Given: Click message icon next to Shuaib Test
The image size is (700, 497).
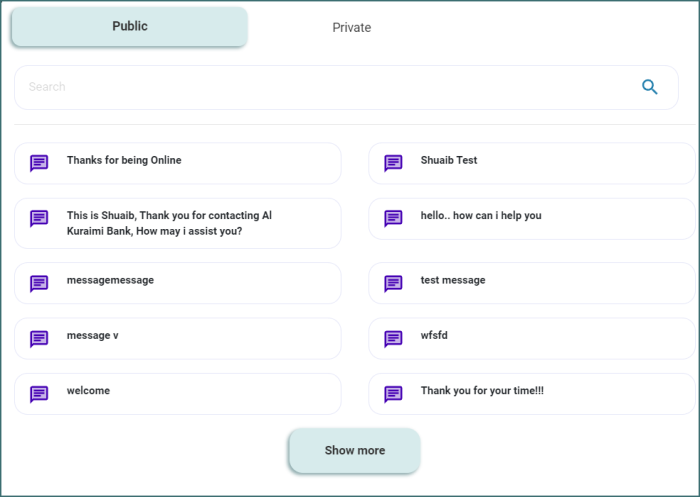Looking at the screenshot, I should [x=394, y=163].
